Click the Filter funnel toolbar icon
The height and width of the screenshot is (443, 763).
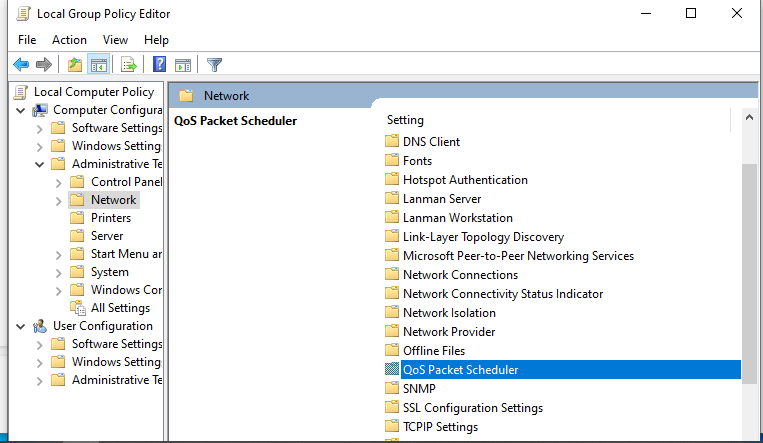point(214,65)
